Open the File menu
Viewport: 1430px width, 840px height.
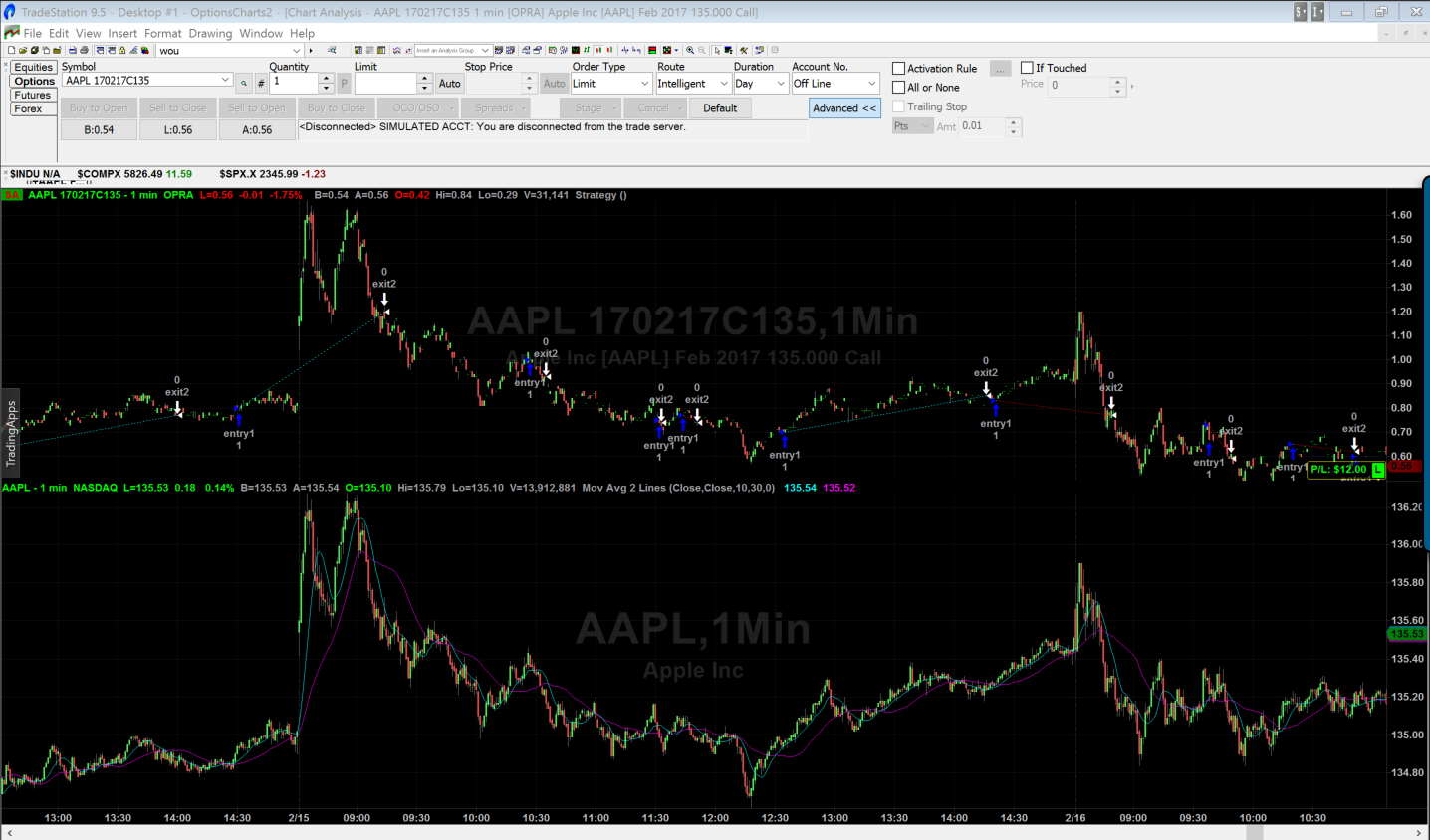click(x=33, y=33)
